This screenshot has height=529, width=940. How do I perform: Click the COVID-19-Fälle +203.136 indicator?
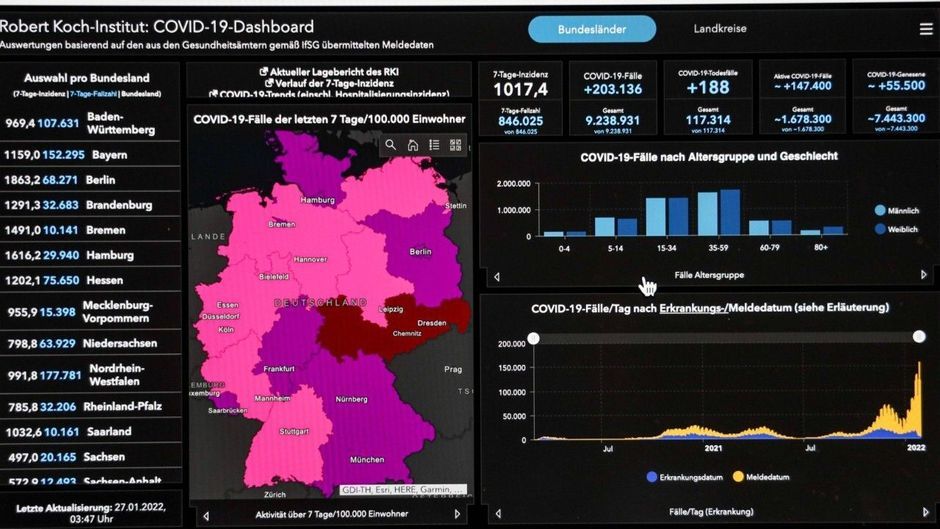(x=613, y=83)
